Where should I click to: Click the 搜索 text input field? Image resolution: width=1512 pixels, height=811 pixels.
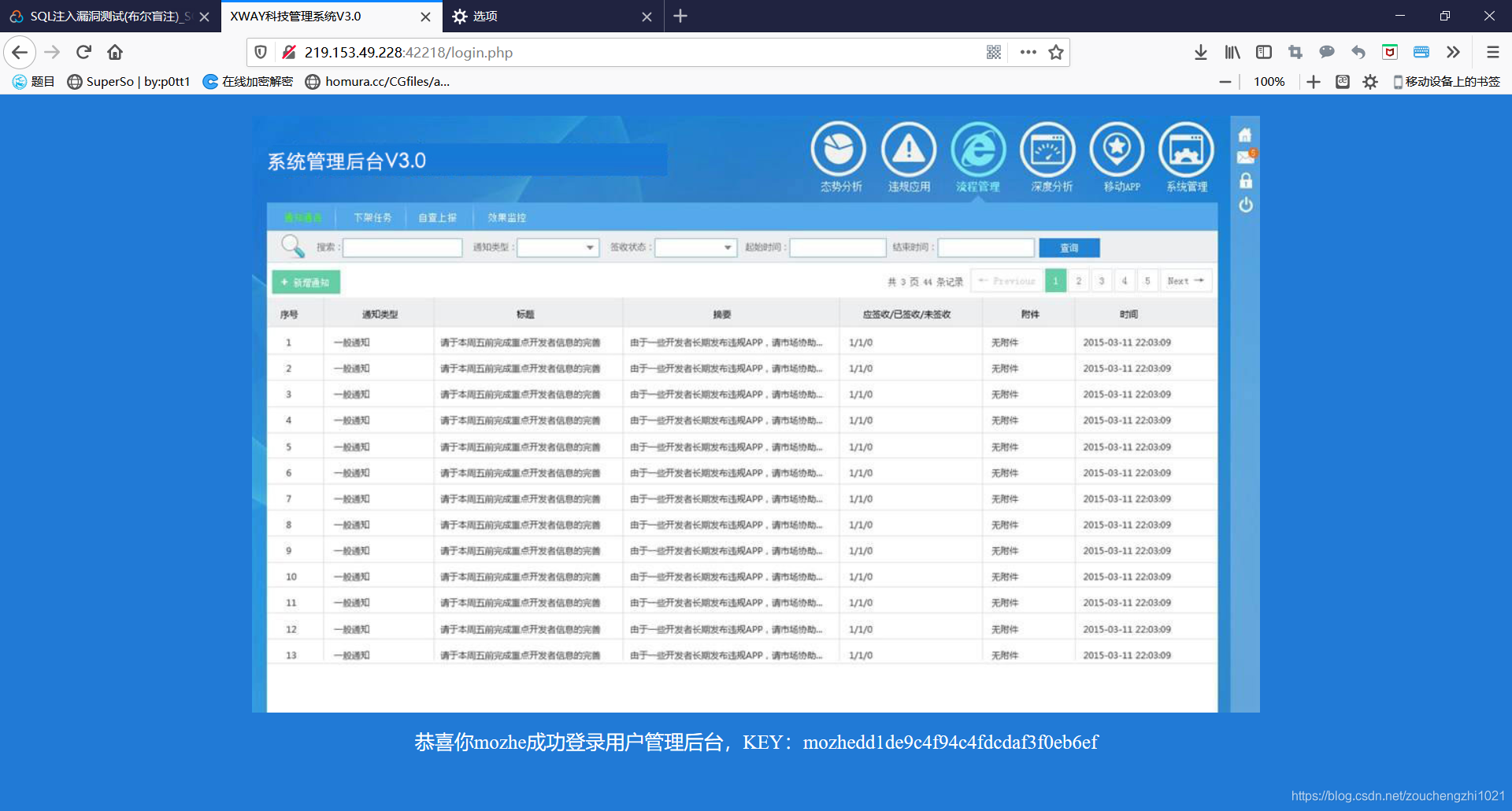pos(402,247)
